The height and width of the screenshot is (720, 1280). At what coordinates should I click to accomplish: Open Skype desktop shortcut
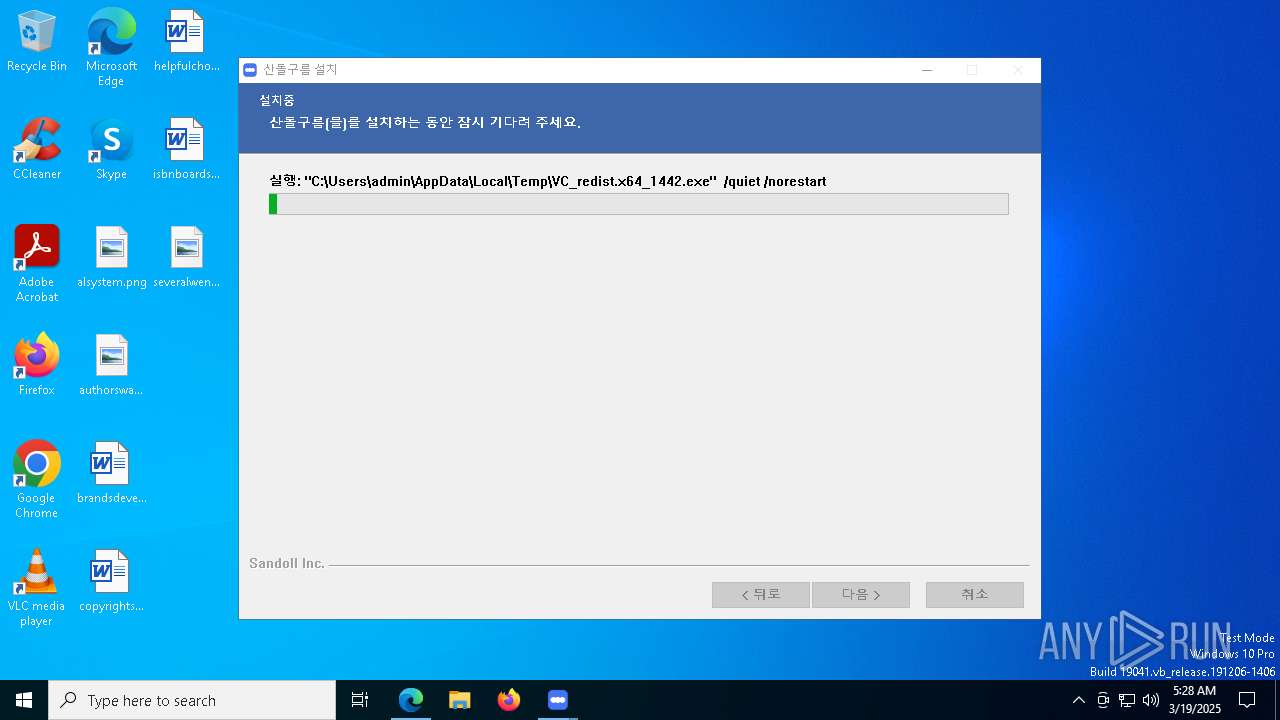coord(111,149)
